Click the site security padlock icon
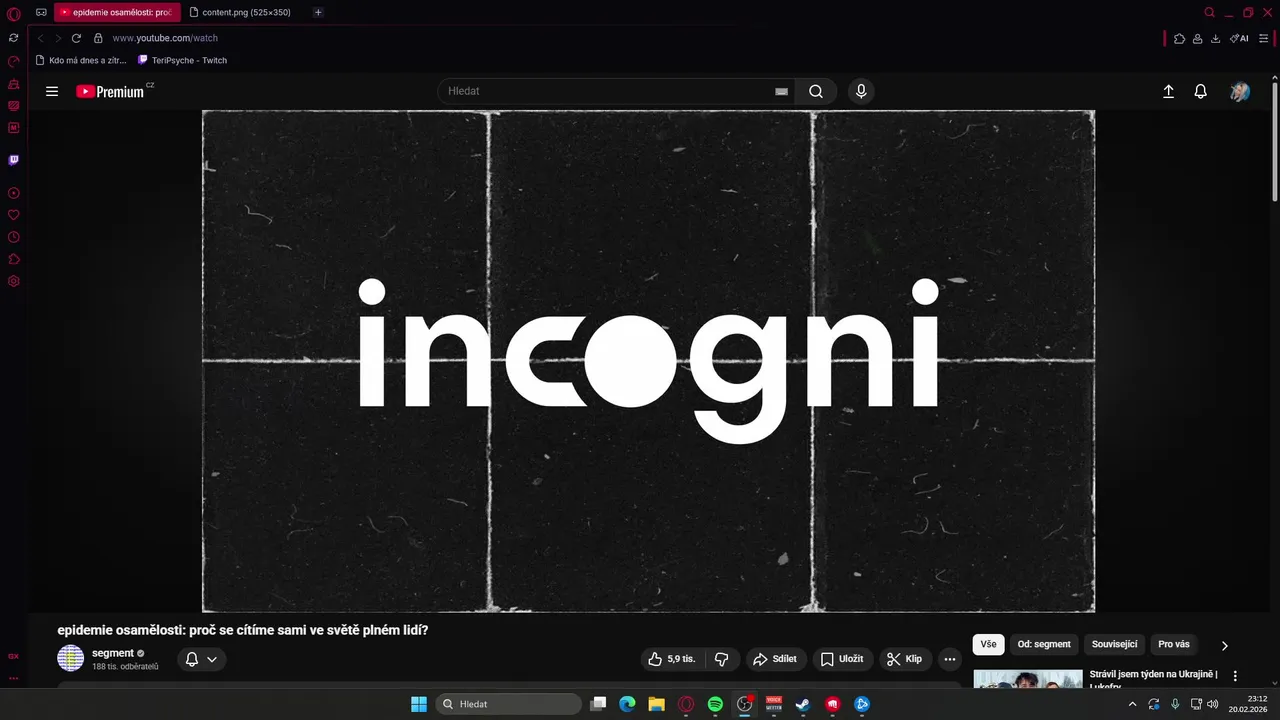This screenshot has height=720, width=1280. [x=98, y=38]
